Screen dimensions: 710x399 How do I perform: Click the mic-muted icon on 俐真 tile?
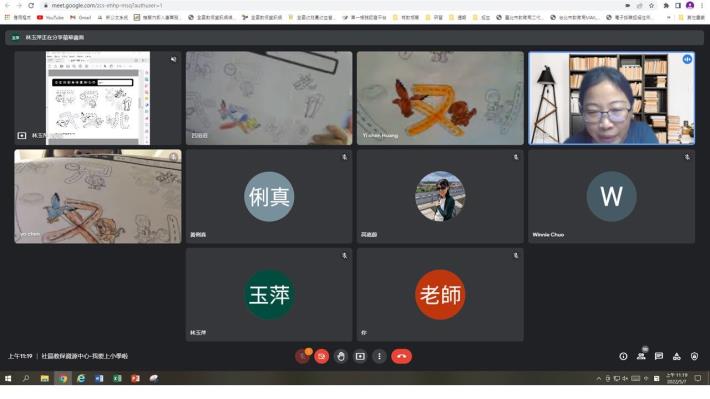[x=345, y=157]
